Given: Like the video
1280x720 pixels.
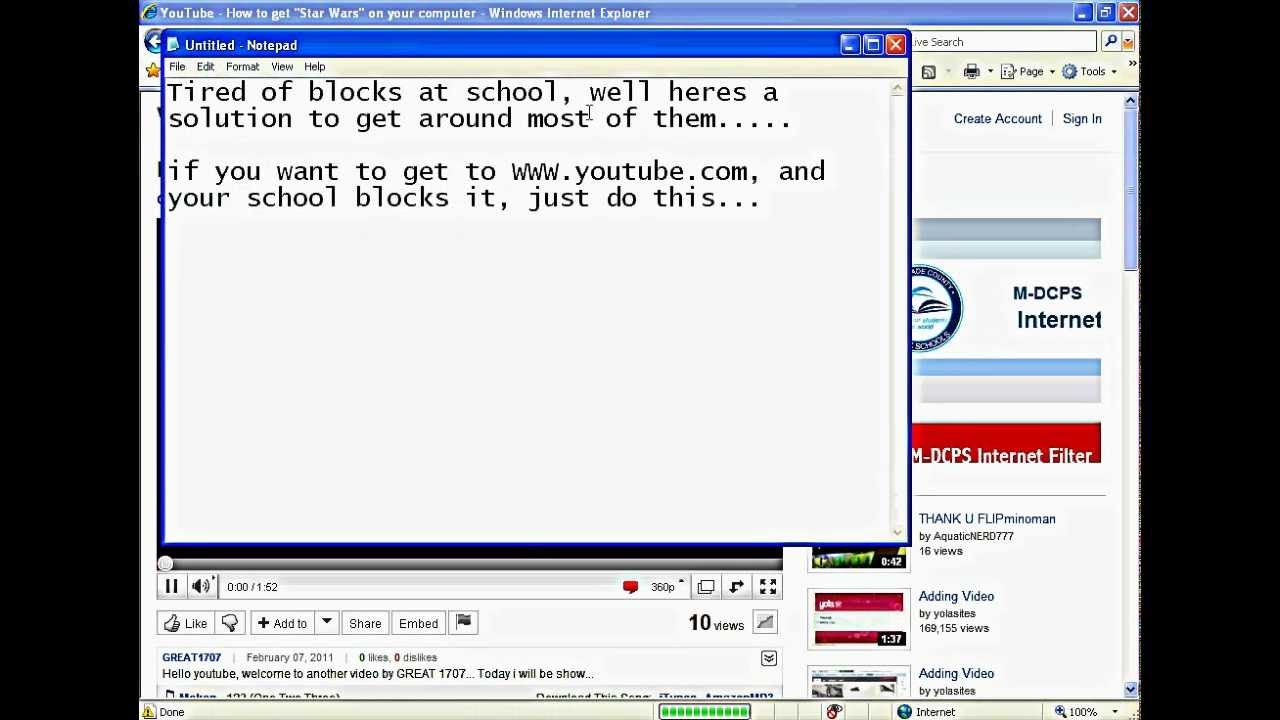Looking at the screenshot, I should click(x=185, y=623).
